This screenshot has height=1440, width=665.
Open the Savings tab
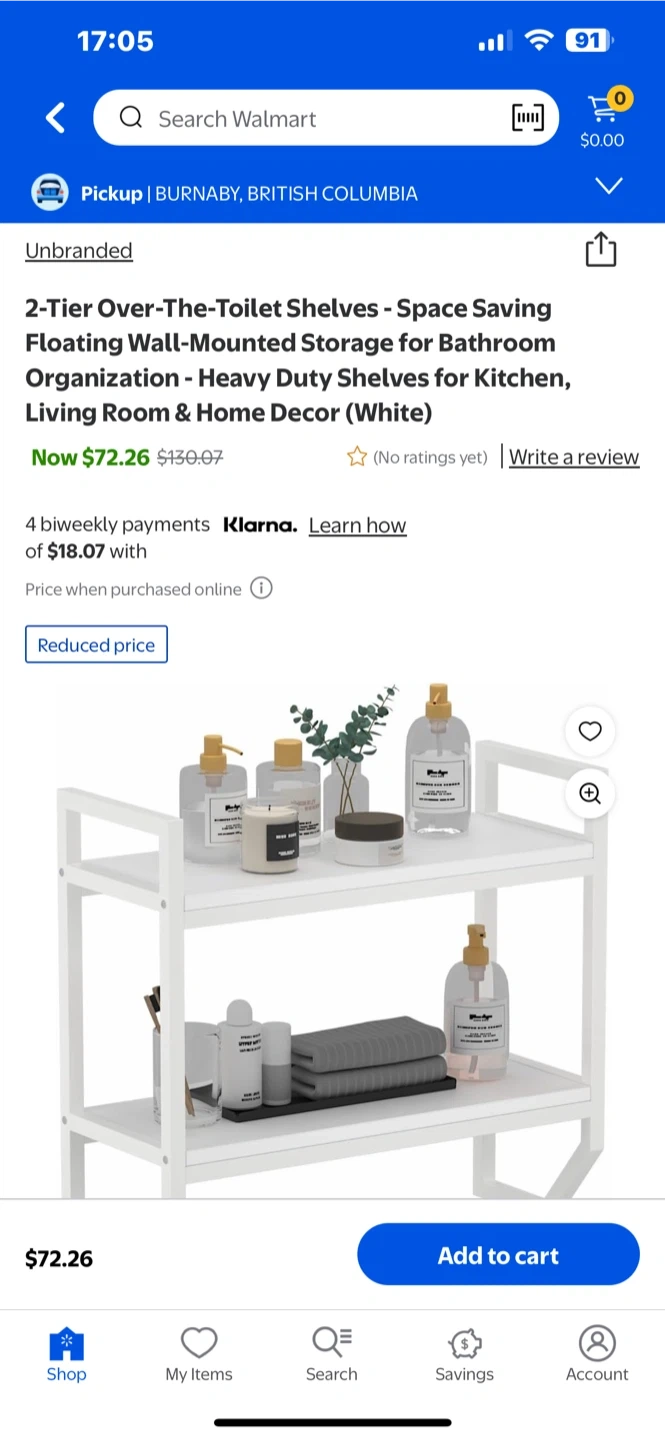click(x=464, y=1354)
